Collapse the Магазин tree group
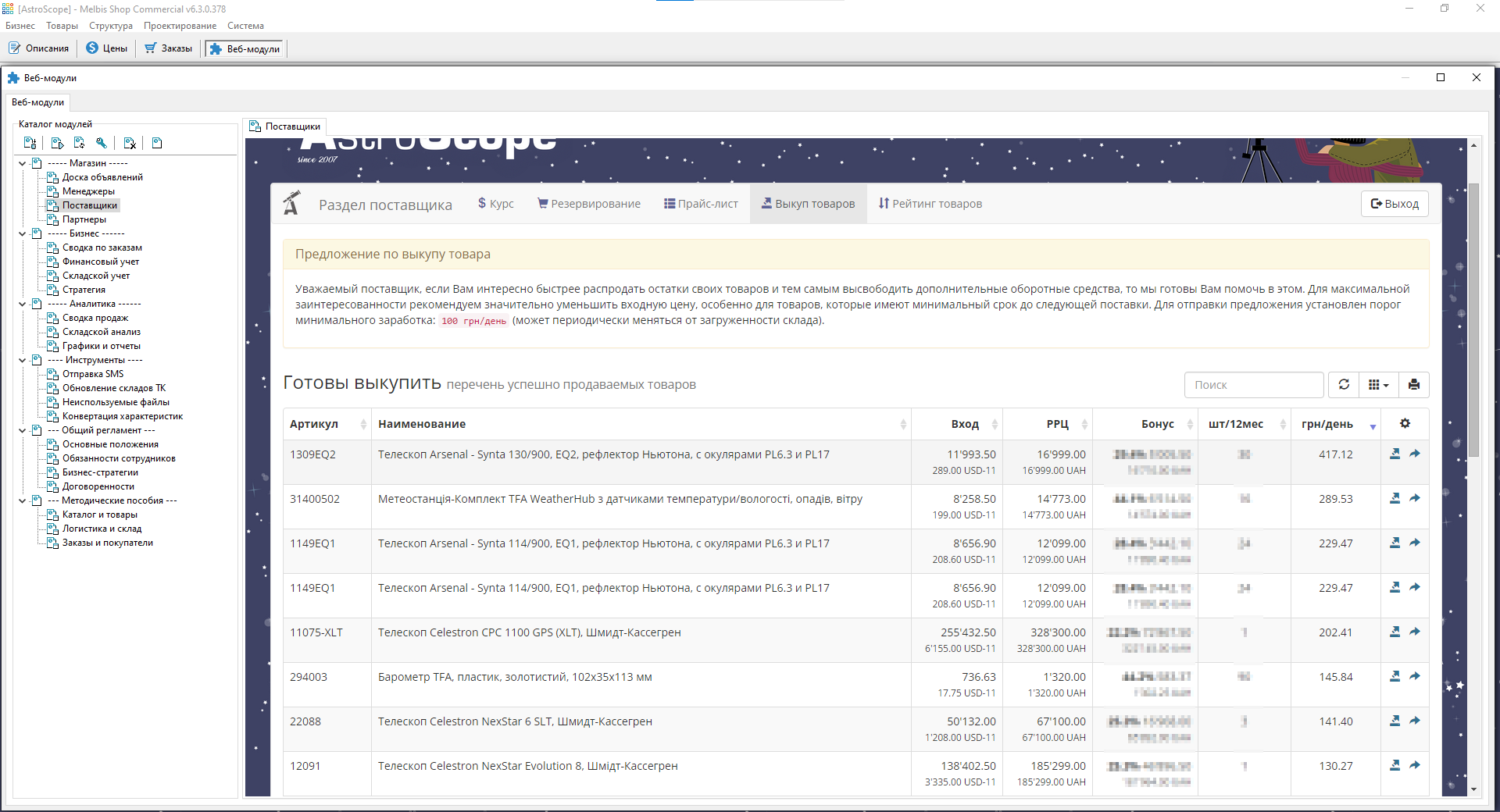The image size is (1500, 812). pos(23,163)
